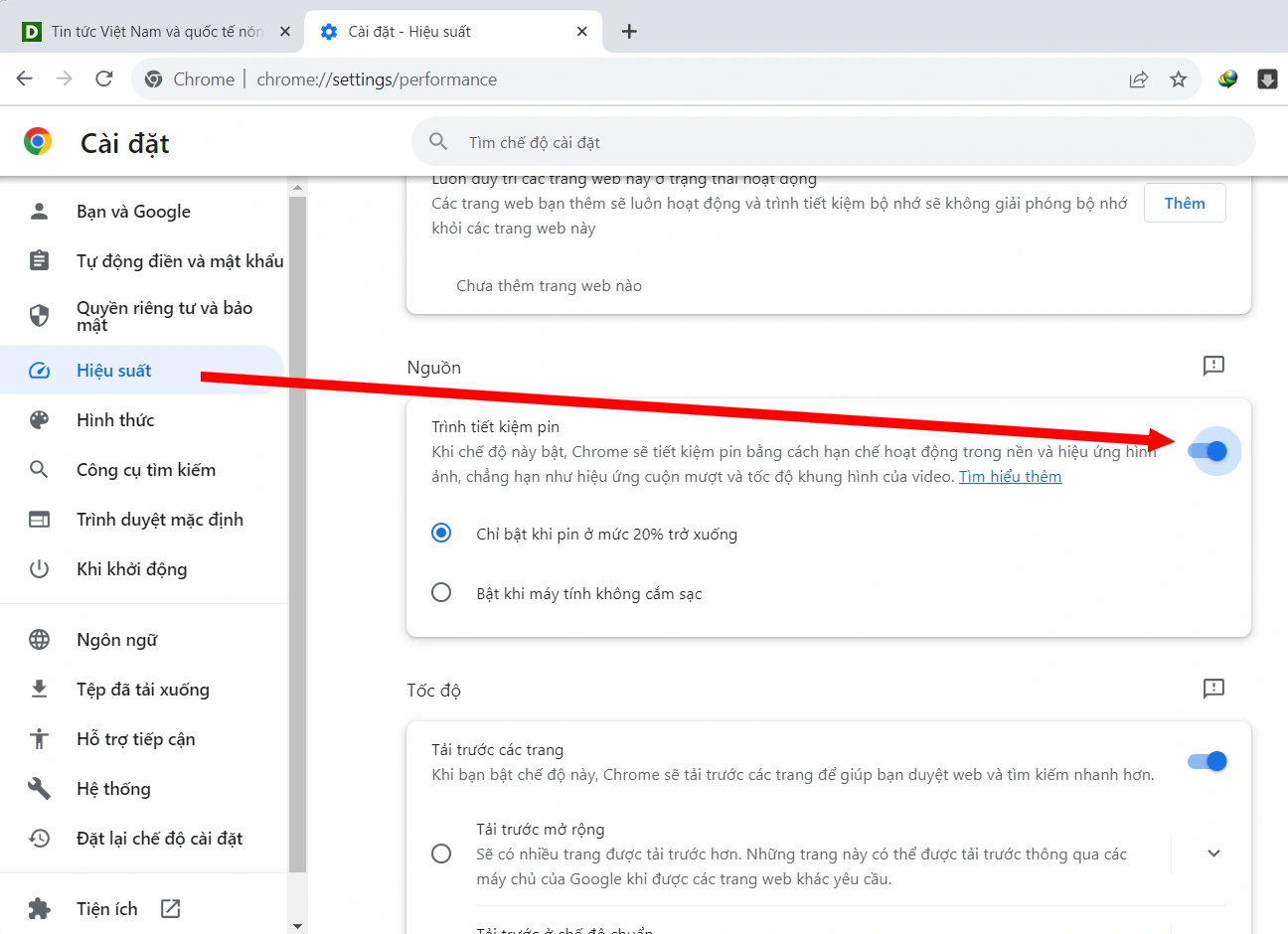Click the Chrome logo beside Cài đặt
The image size is (1288, 934).
click(x=38, y=142)
